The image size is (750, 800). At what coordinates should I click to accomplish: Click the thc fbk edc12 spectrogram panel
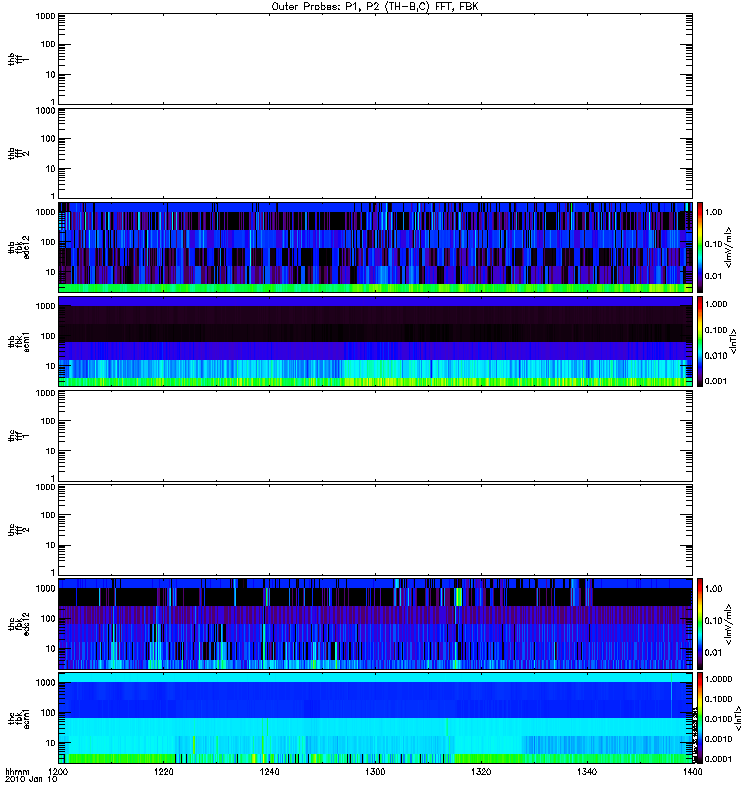[x=376, y=623]
